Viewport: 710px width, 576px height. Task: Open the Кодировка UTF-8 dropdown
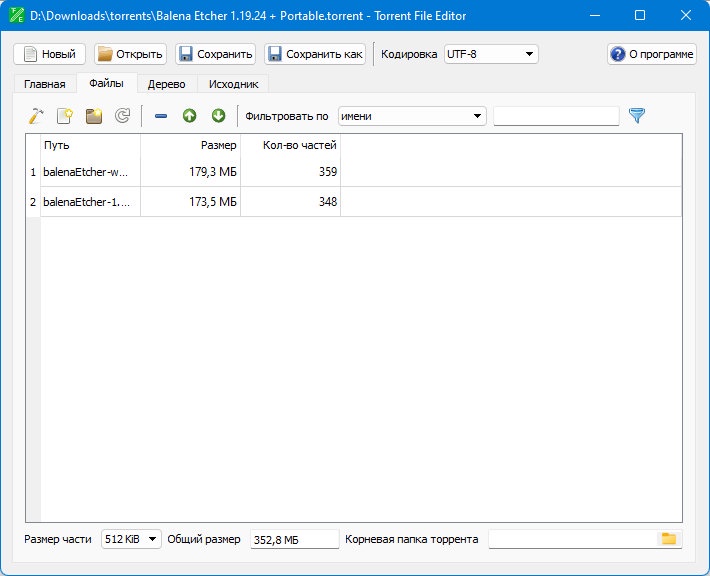pyautogui.click(x=491, y=54)
